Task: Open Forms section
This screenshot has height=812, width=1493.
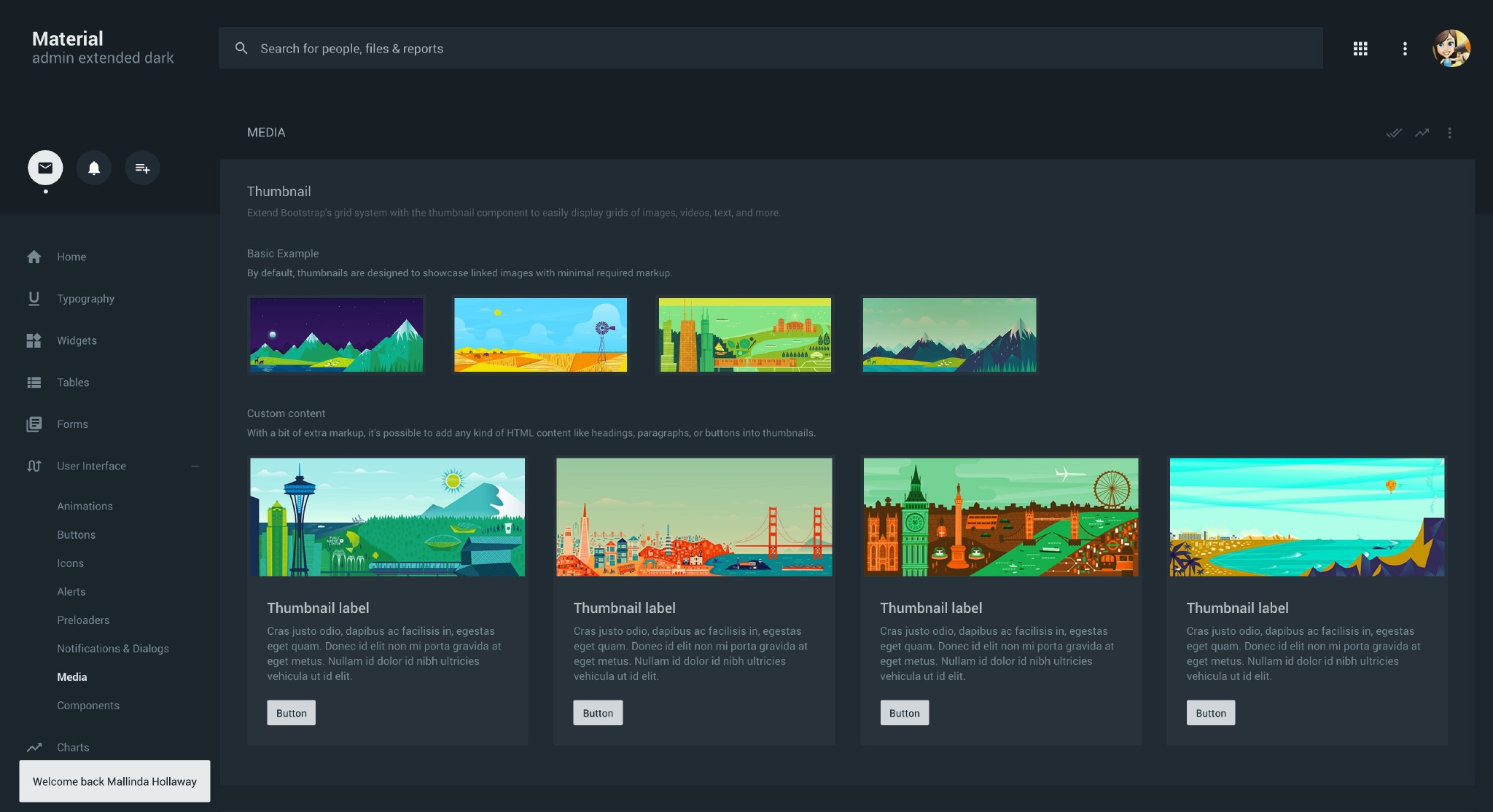Action: 72,424
